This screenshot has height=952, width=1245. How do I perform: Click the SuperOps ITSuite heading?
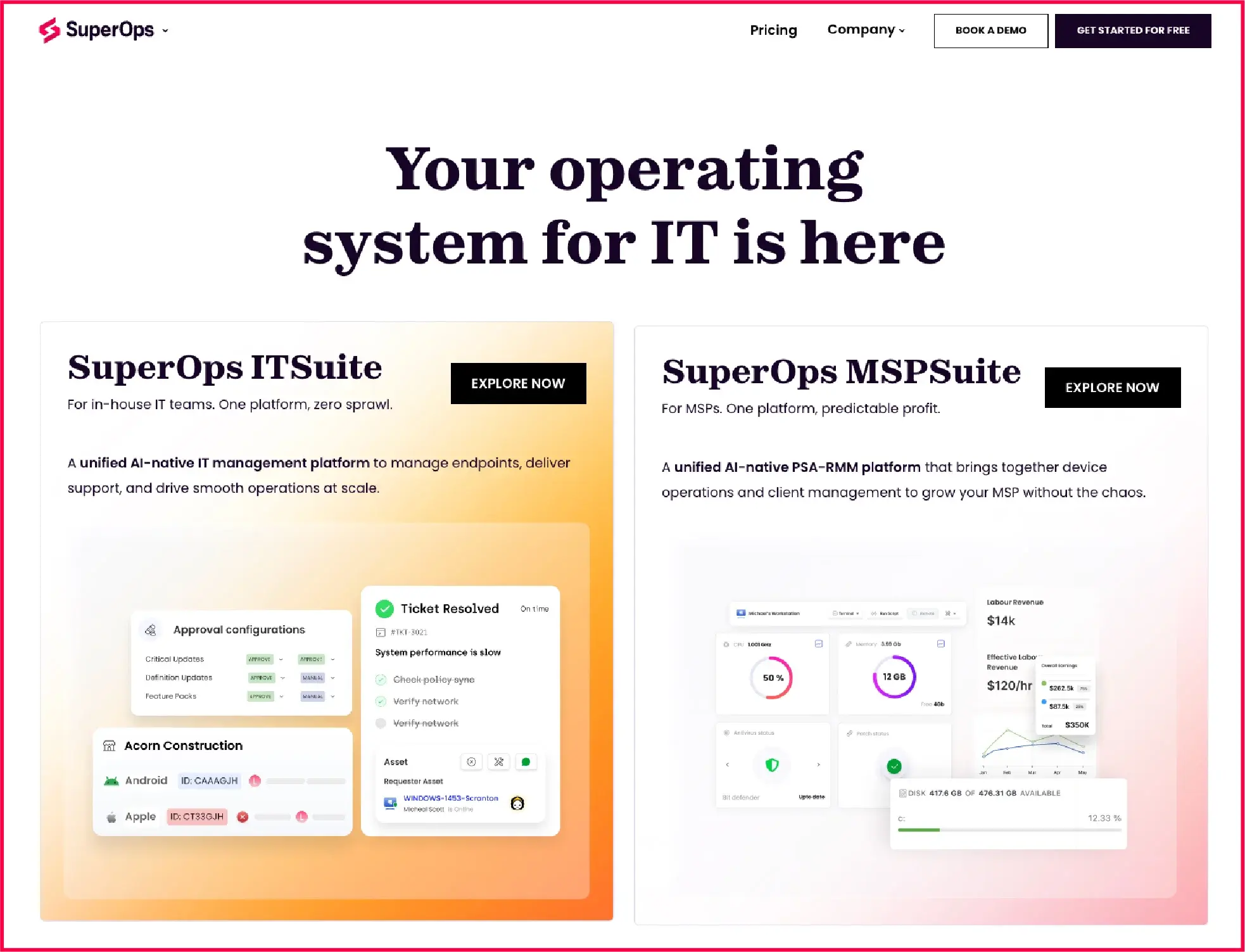coord(225,367)
